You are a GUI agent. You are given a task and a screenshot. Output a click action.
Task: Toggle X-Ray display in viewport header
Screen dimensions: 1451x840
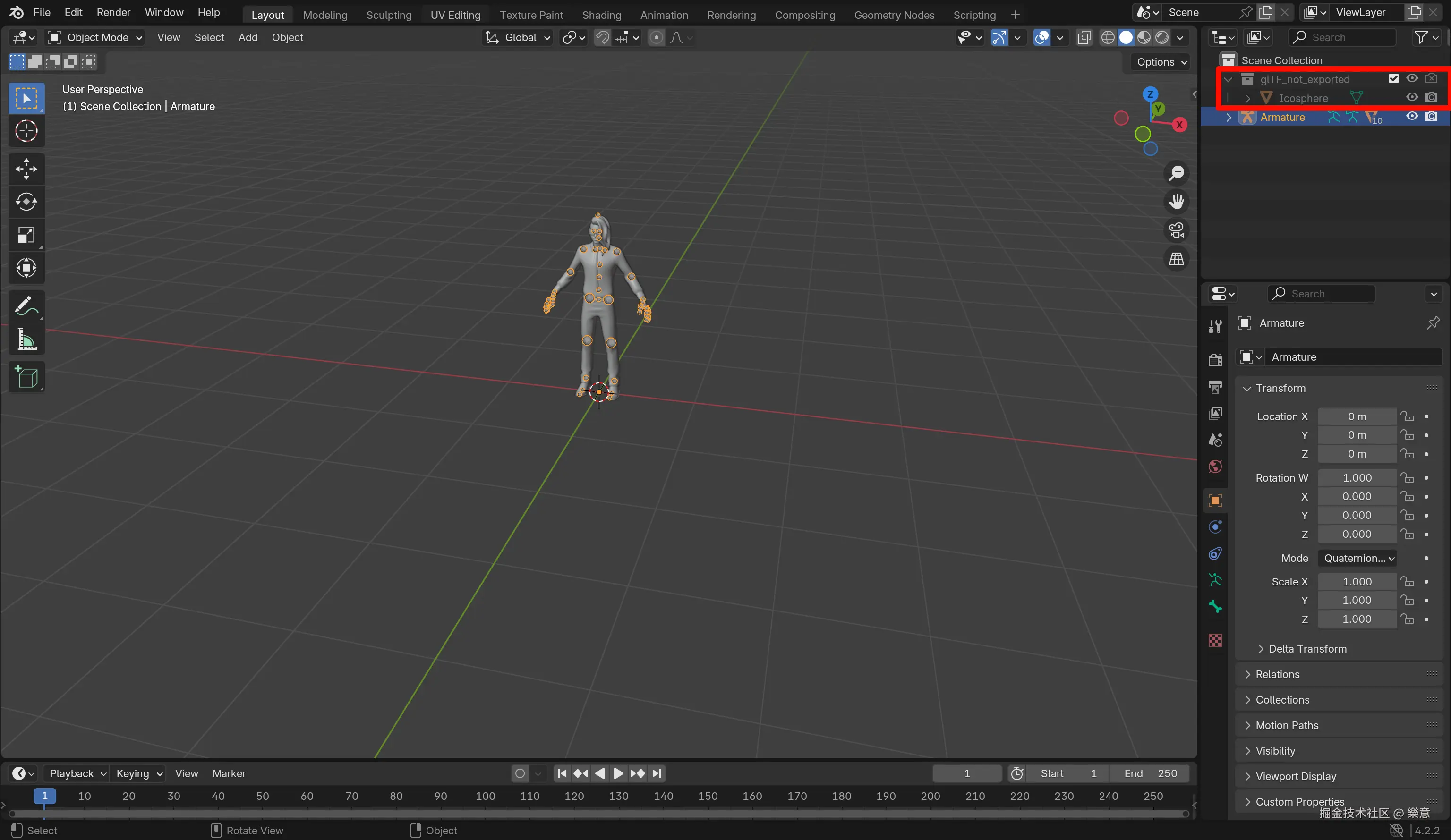click(x=1084, y=37)
